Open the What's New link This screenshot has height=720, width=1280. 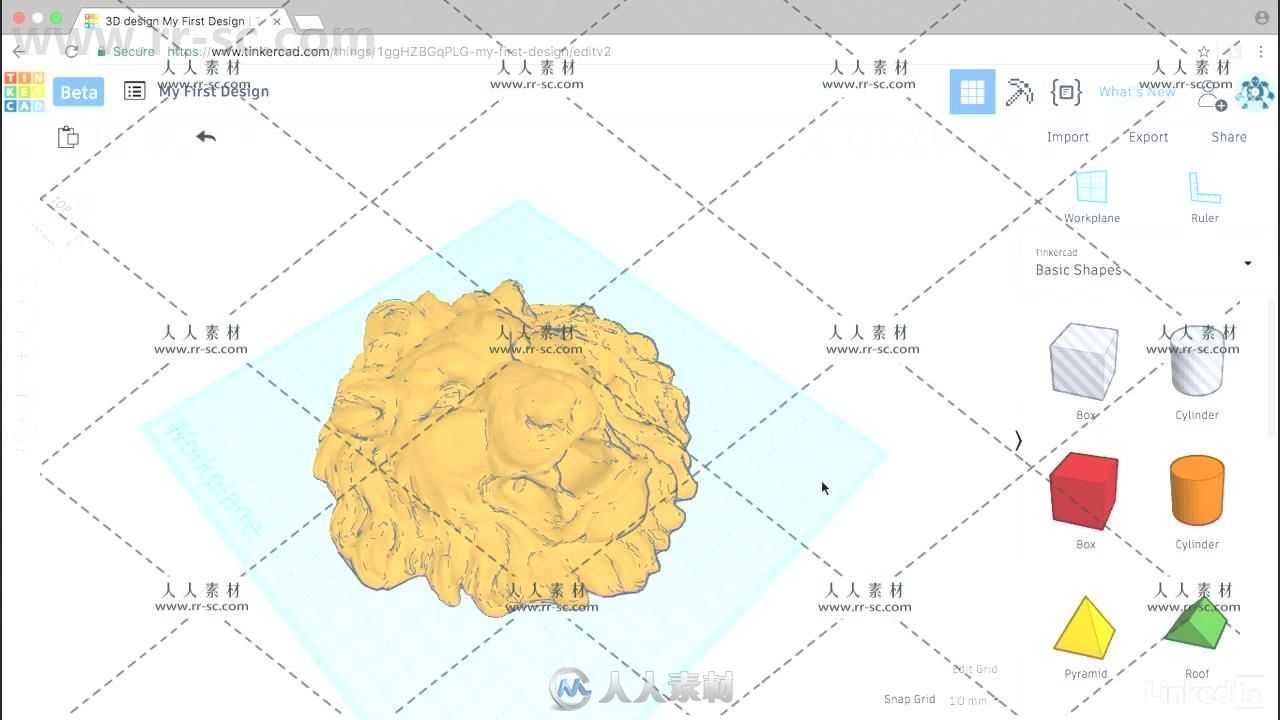(1137, 91)
